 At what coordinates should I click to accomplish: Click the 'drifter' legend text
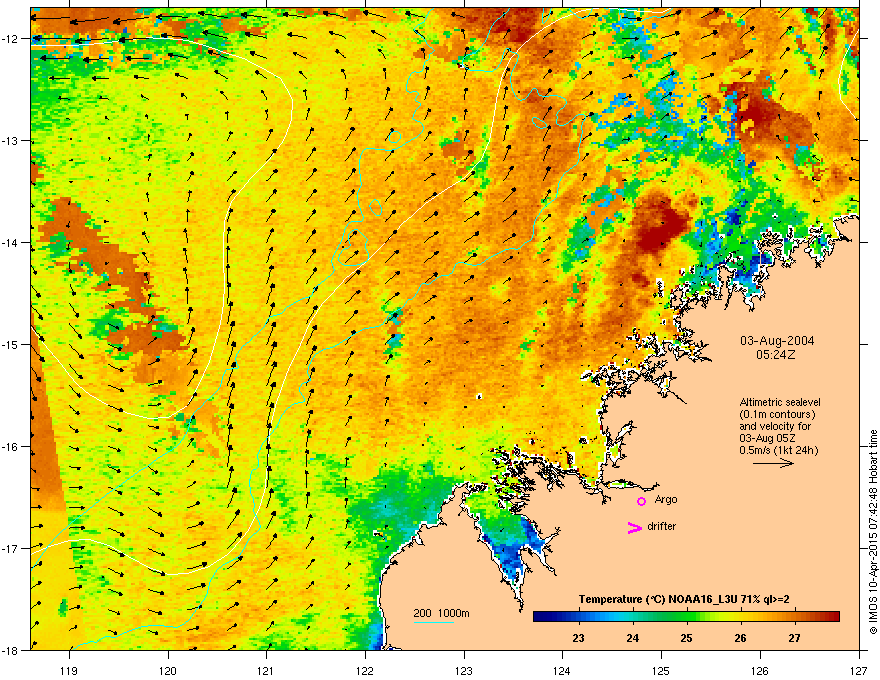662,526
